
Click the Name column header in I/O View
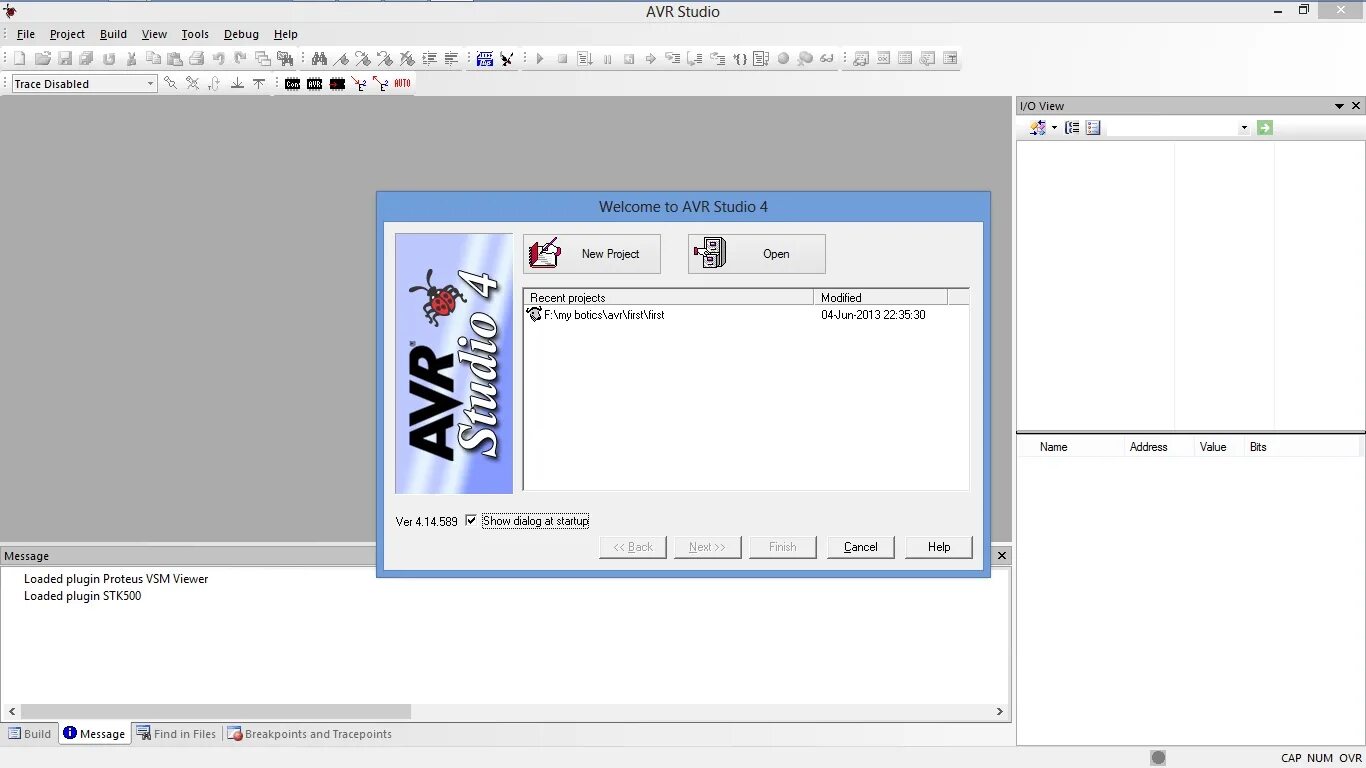[x=1071, y=447]
